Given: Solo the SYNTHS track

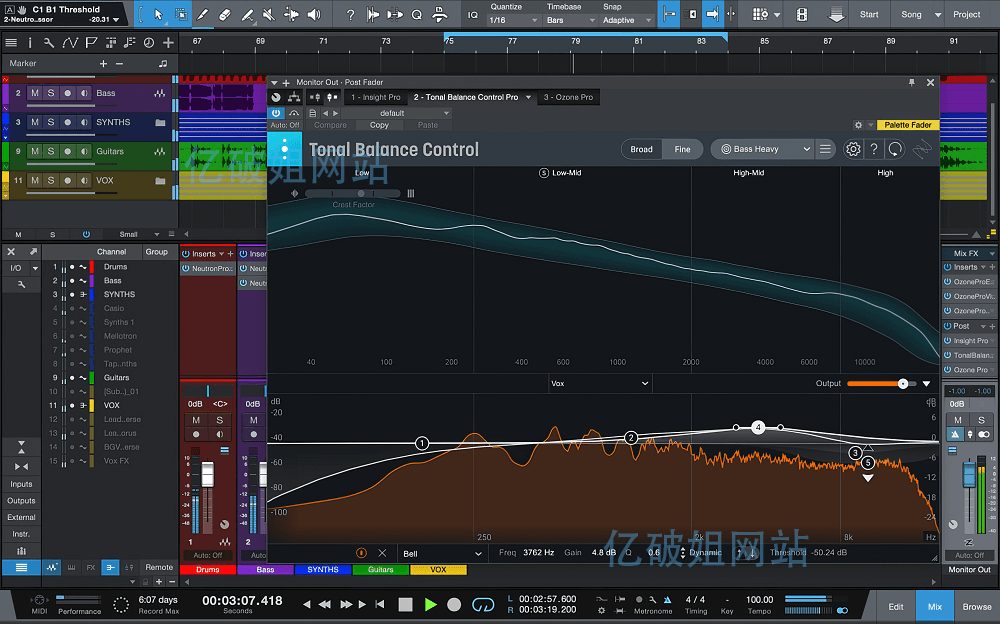Looking at the screenshot, I should pyautogui.click(x=51, y=122).
